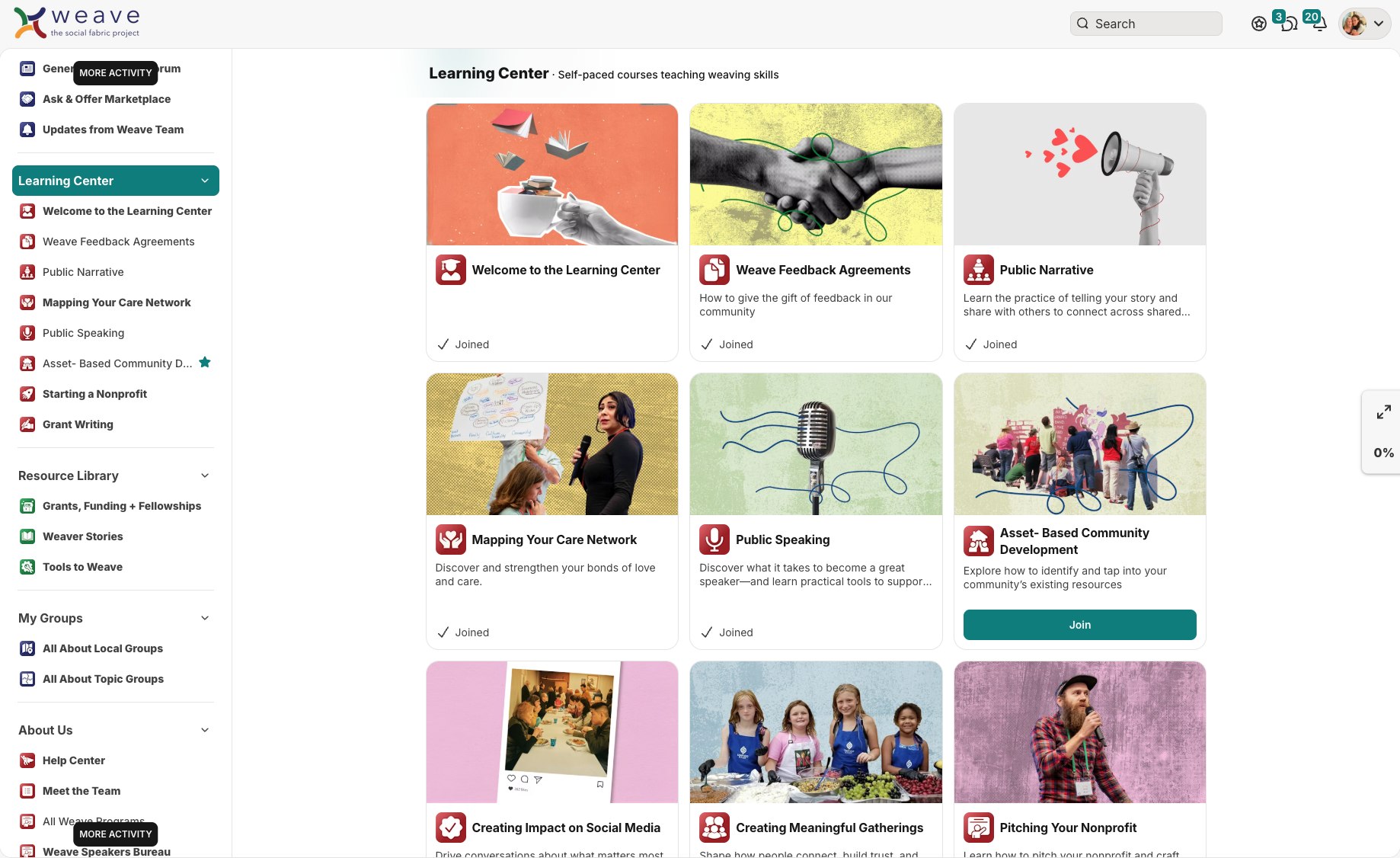The height and width of the screenshot is (858, 1400).
Task: Click the megaphone Public Narrative thumbnail
Action: (x=1079, y=174)
